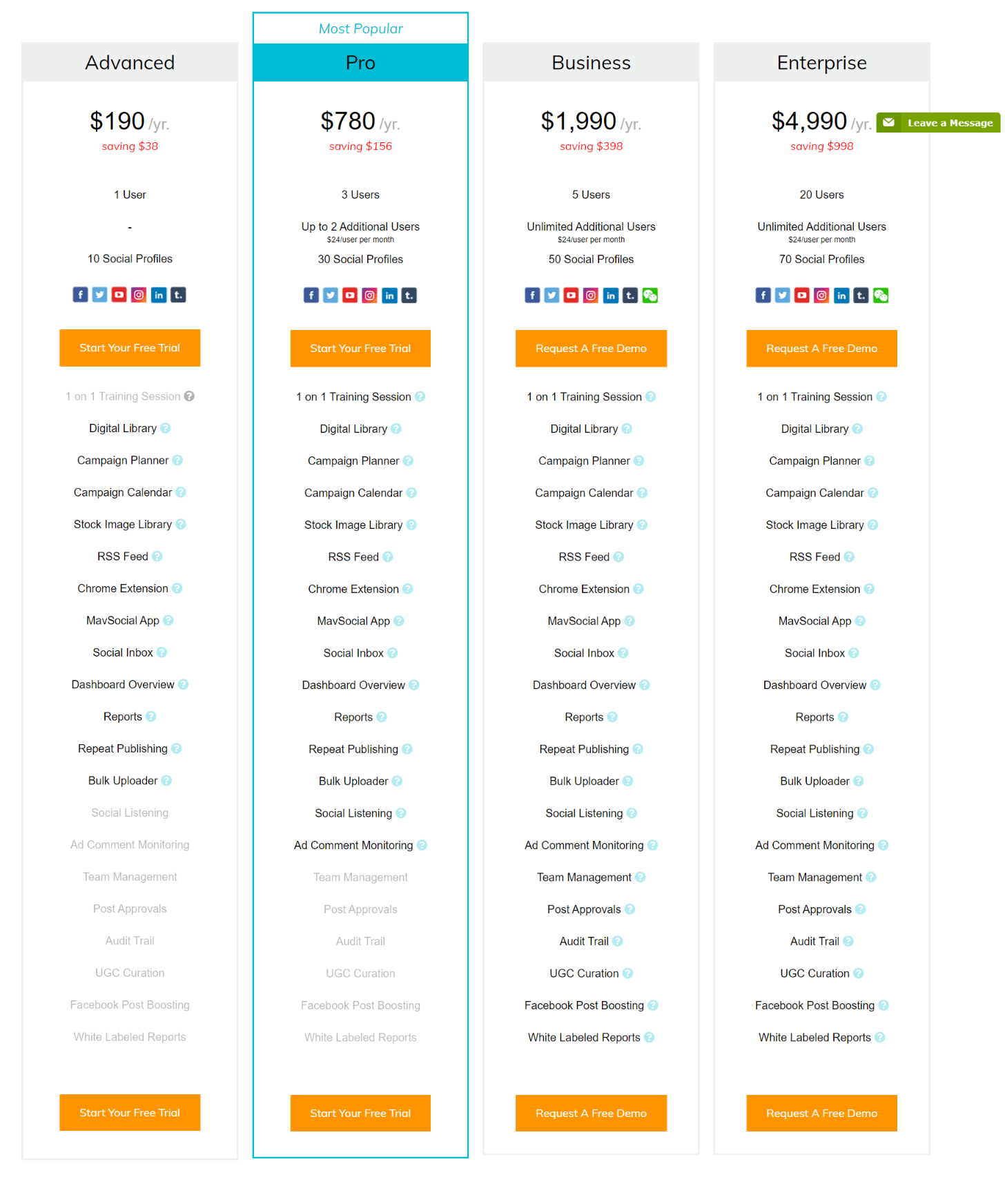Viewport: 1005px width, 1204px height.
Task: Click WeChat icon in Business plan
Action: (x=650, y=295)
